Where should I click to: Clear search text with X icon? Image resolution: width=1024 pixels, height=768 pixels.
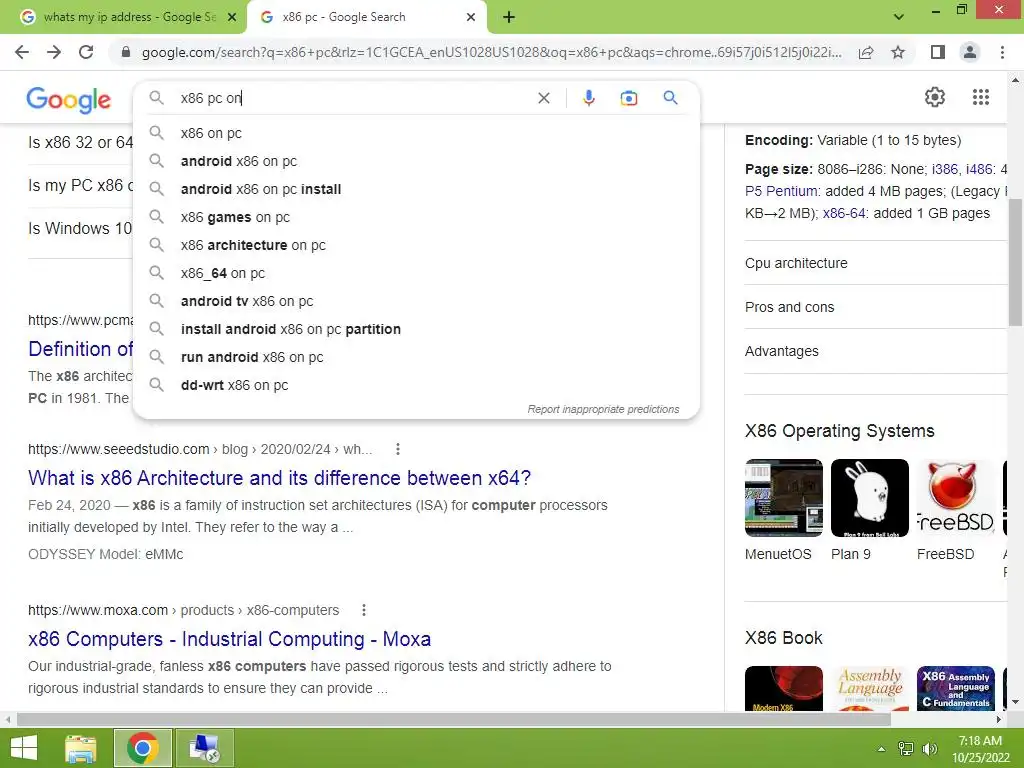543,98
